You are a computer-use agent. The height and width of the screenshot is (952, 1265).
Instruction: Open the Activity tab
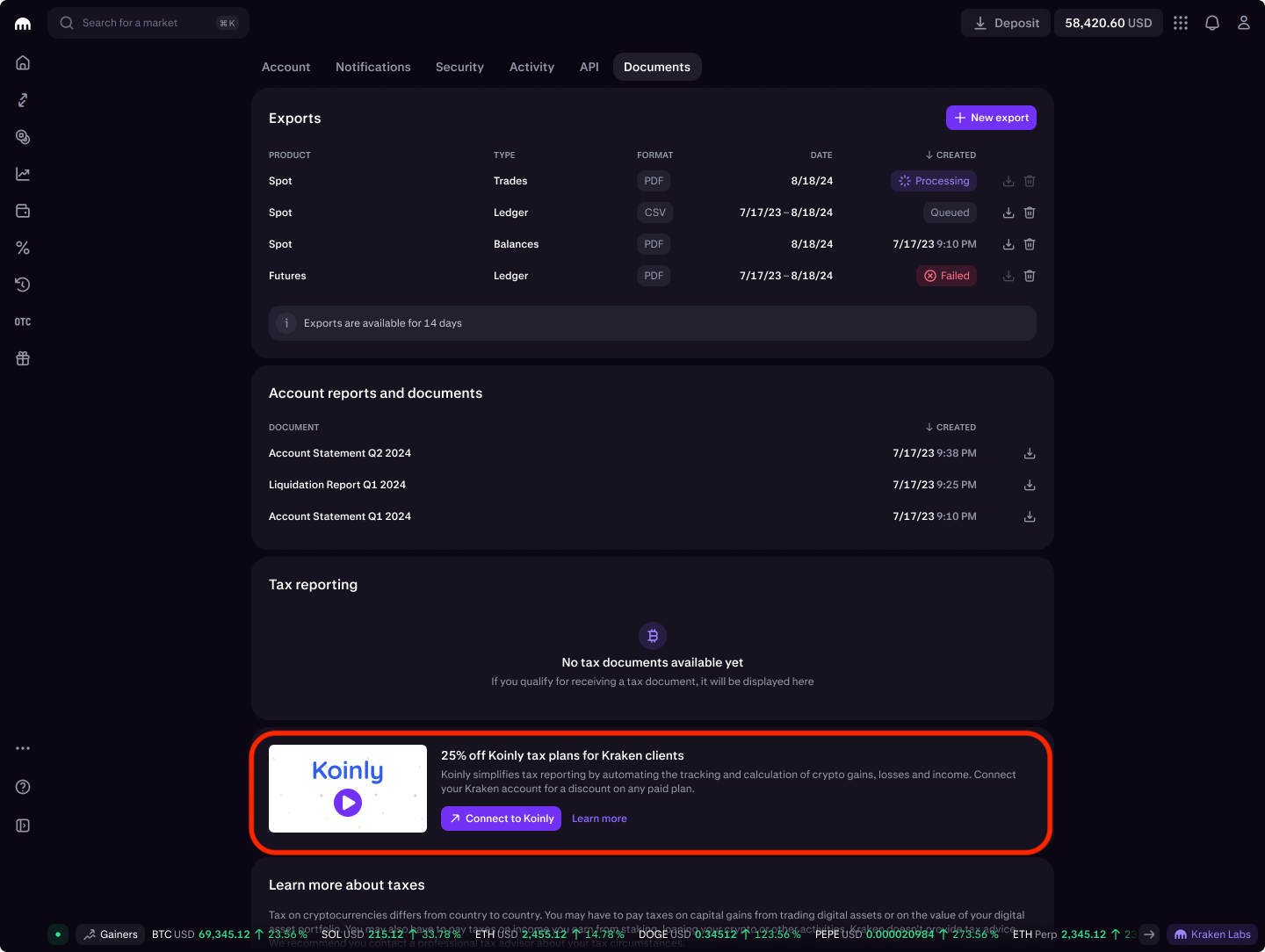click(x=531, y=67)
